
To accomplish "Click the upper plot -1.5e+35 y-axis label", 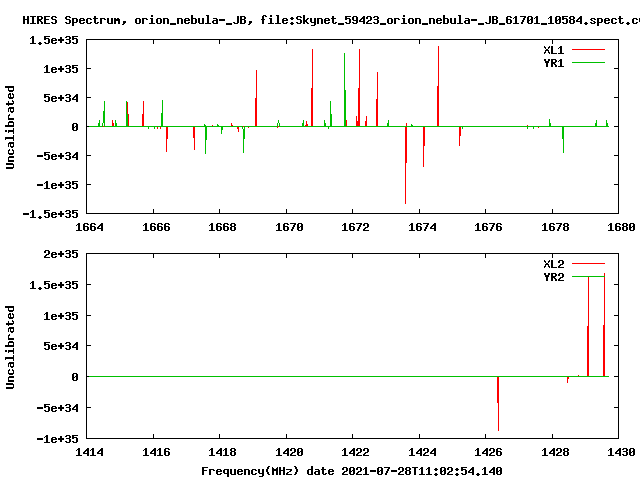I will (x=50, y=214).
